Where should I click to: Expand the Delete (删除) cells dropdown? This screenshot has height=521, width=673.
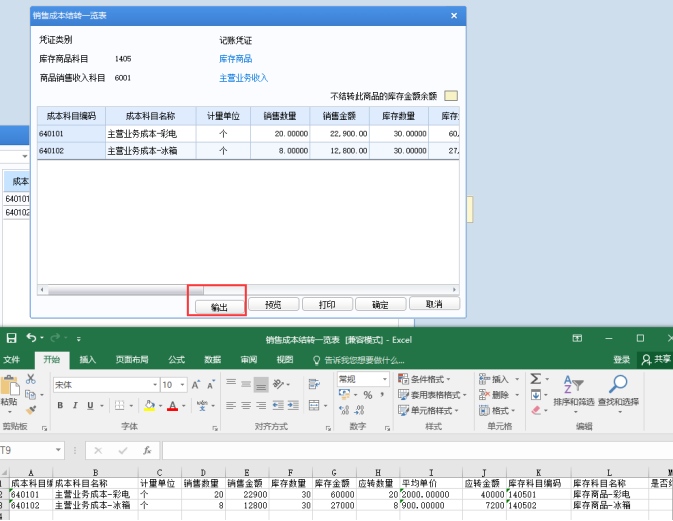(517, 395)
